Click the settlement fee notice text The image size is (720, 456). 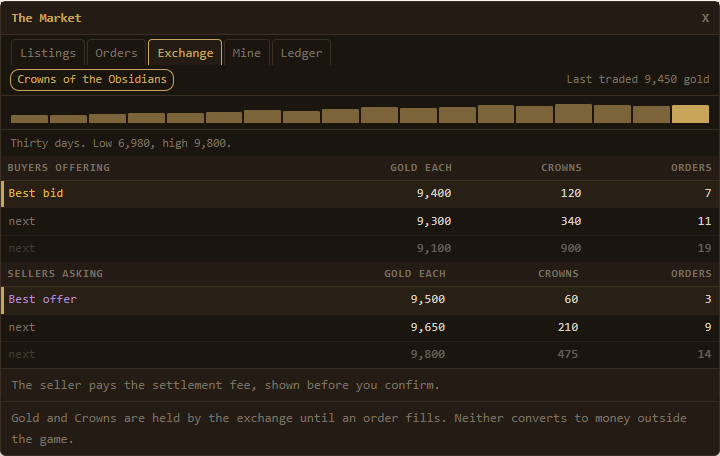coord(225,385)
